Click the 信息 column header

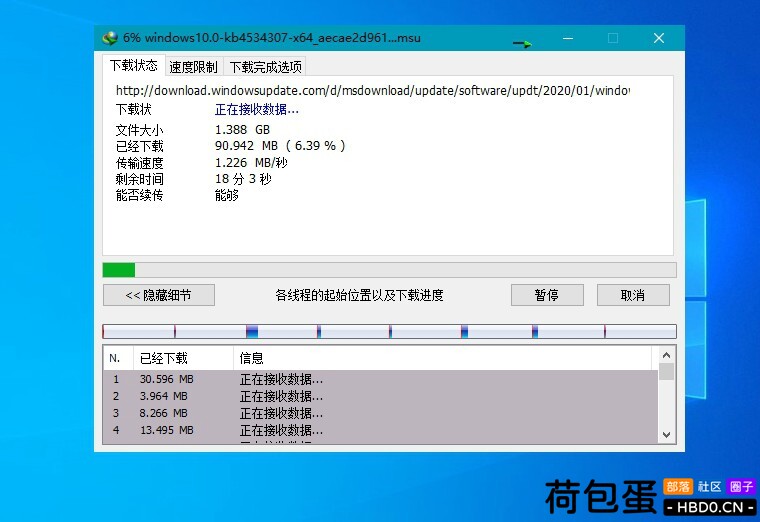coord(443,358)
